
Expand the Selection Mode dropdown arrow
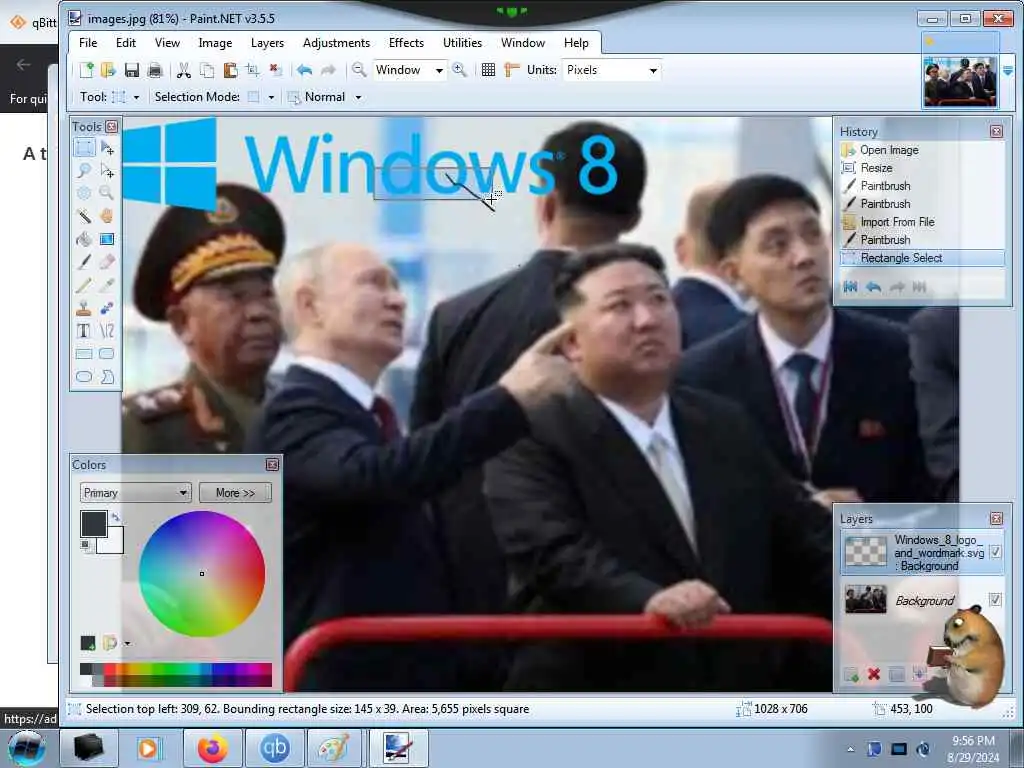[271, 97]
